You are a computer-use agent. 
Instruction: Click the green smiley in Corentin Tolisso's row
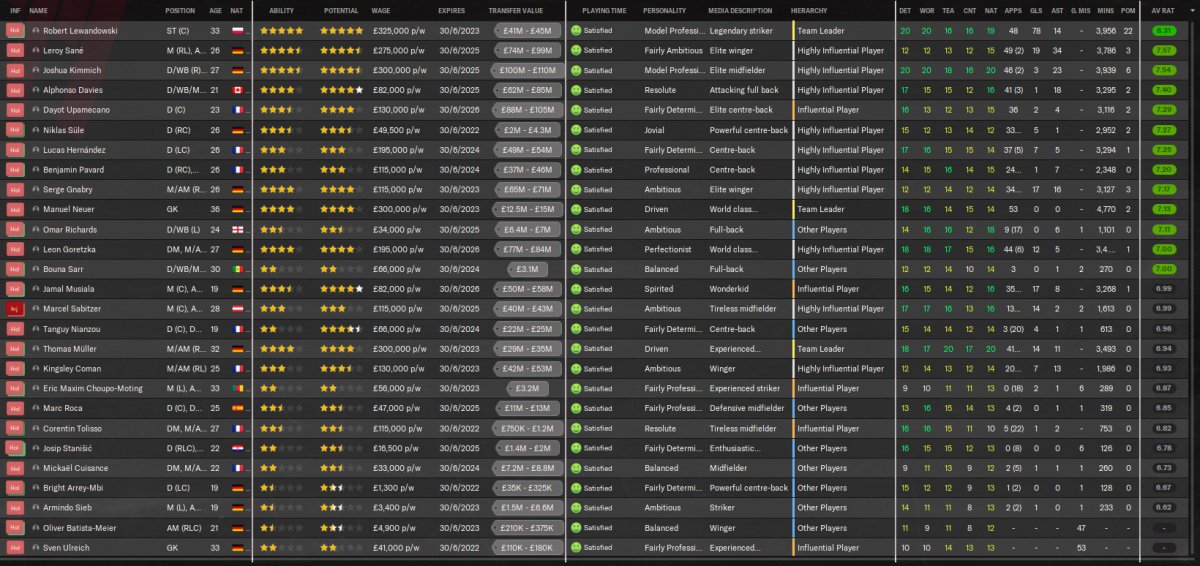(x=576, y=428)
